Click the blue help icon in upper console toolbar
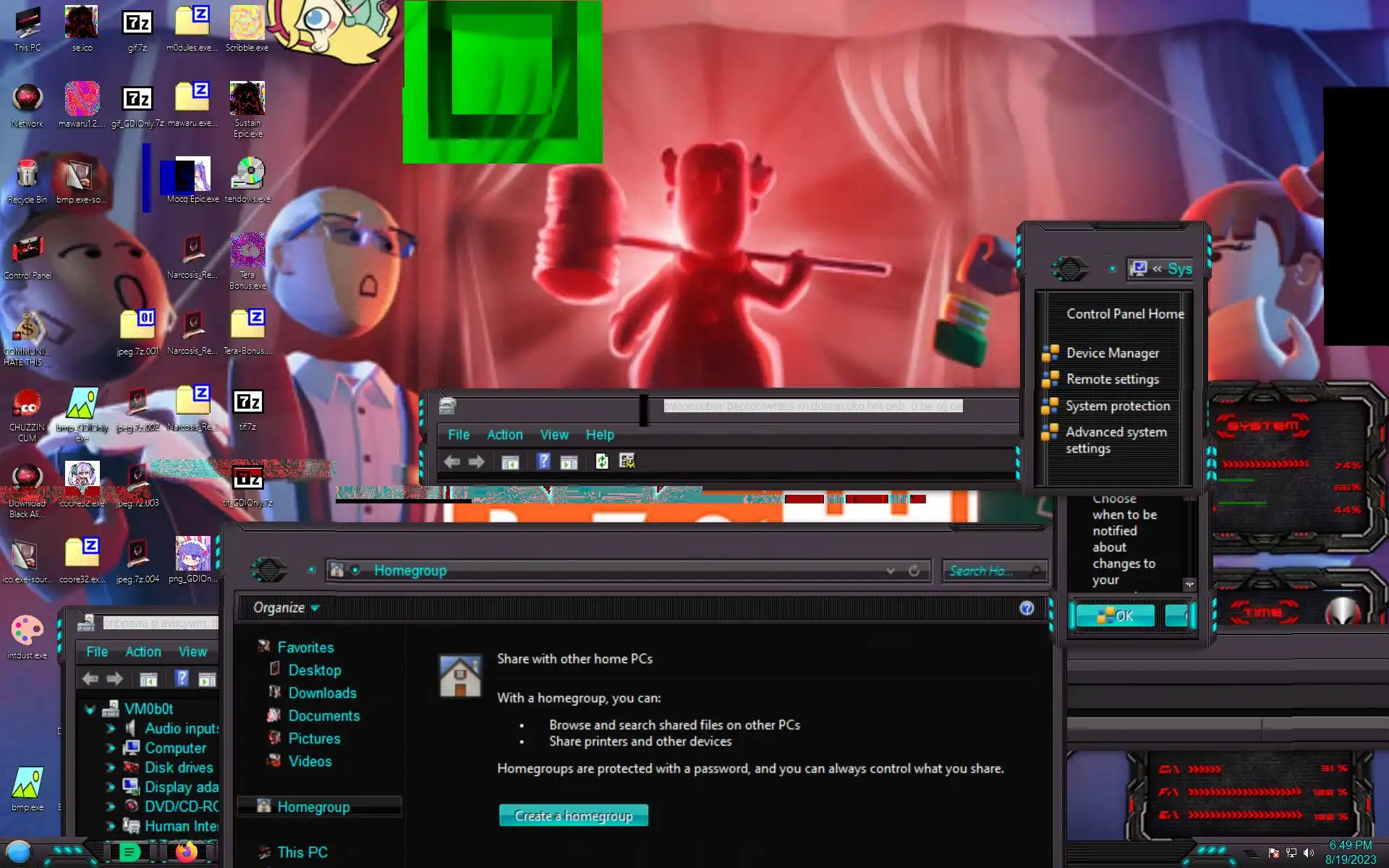Viewport: 1389px width, 868px height. [544, 461]
